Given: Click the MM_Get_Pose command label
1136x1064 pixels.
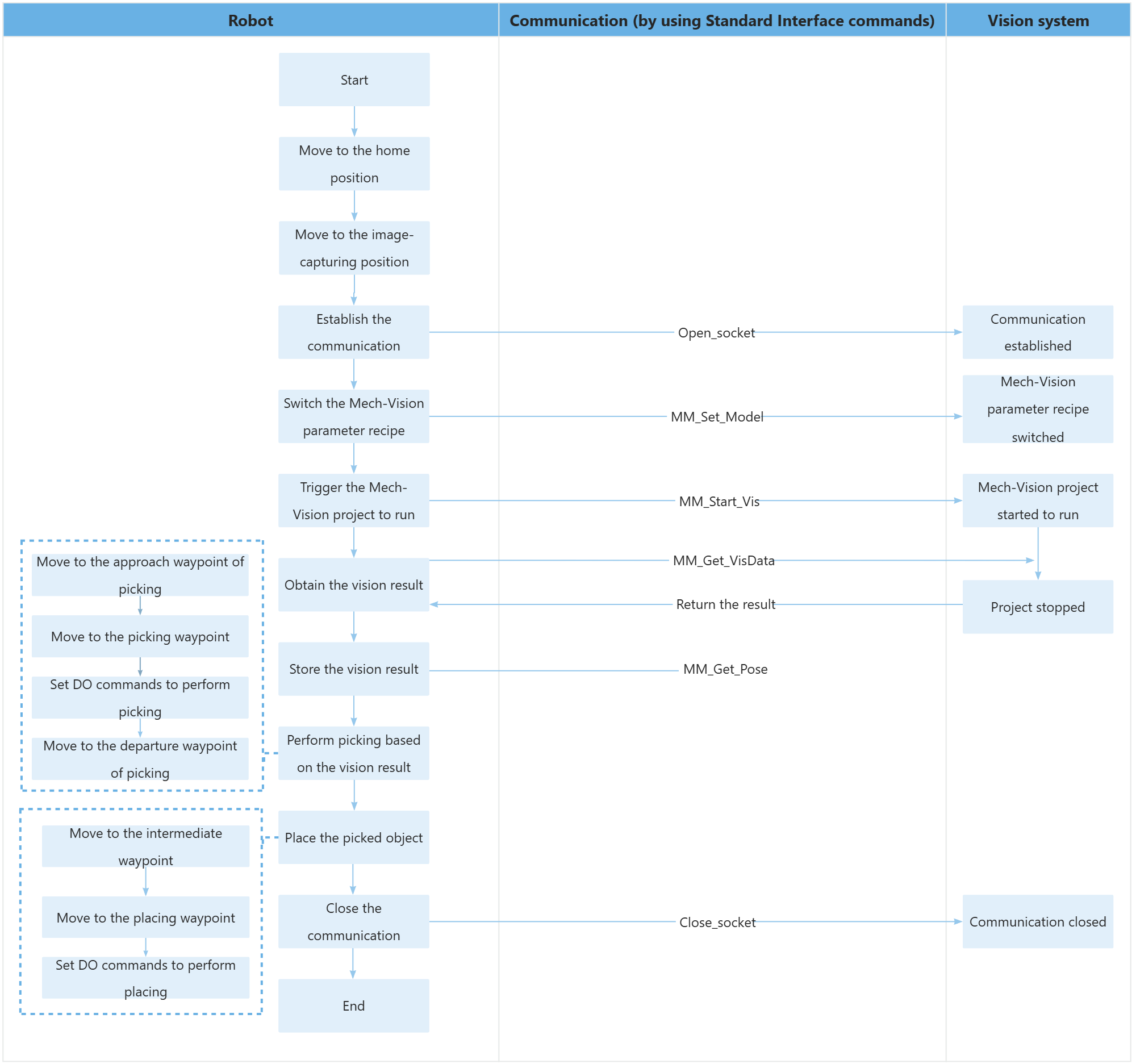Looking at the screenshot, I should click(725, 669).
